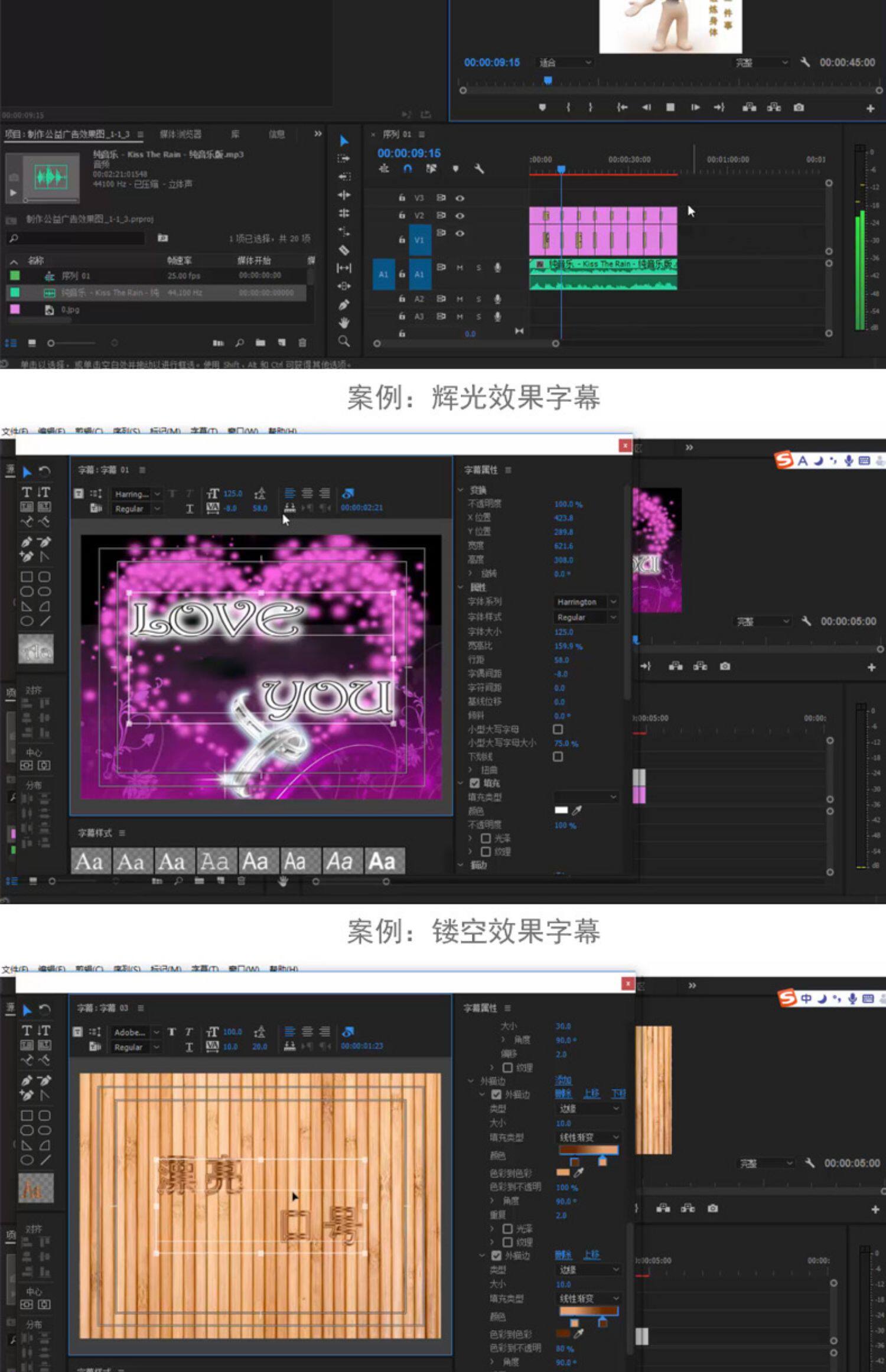This screenshot has width=886, height=1372.
Task: Center-align the text in 字幕 01 toolbar
Action: (307, 493)
